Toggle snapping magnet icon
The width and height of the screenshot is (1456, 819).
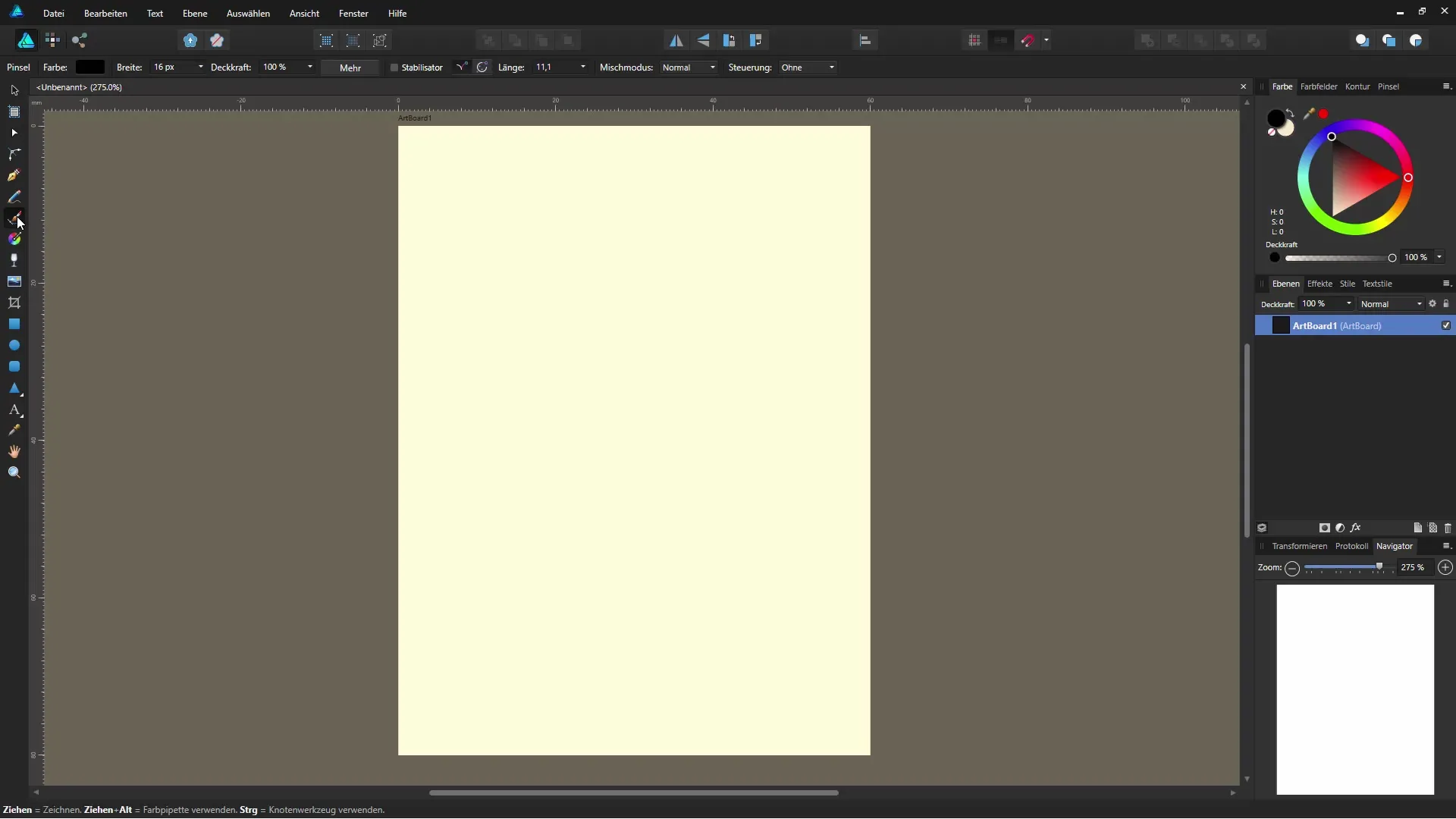click(x=1028, y=40)
